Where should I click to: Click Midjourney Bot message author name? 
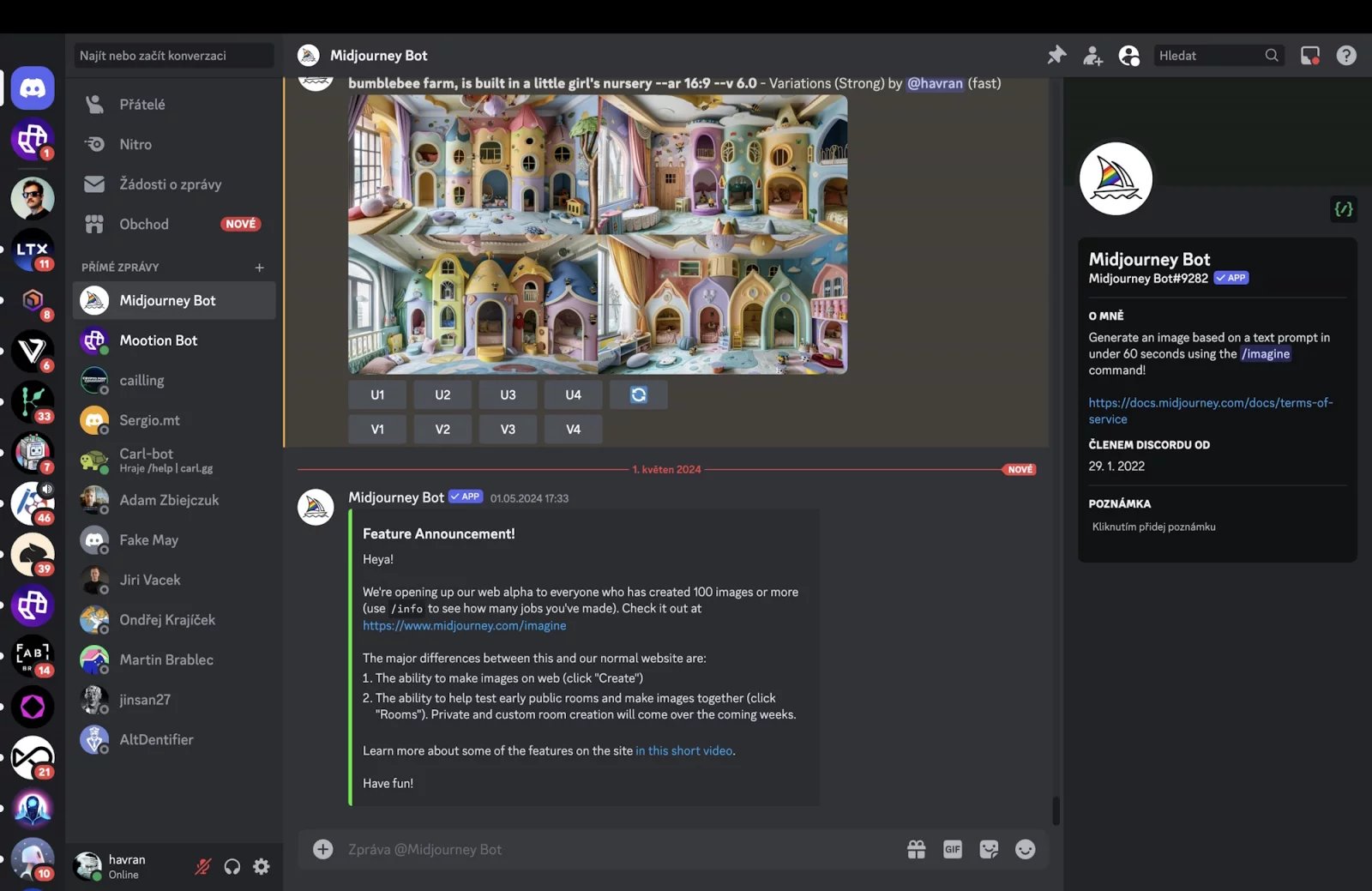click(396, 497)
